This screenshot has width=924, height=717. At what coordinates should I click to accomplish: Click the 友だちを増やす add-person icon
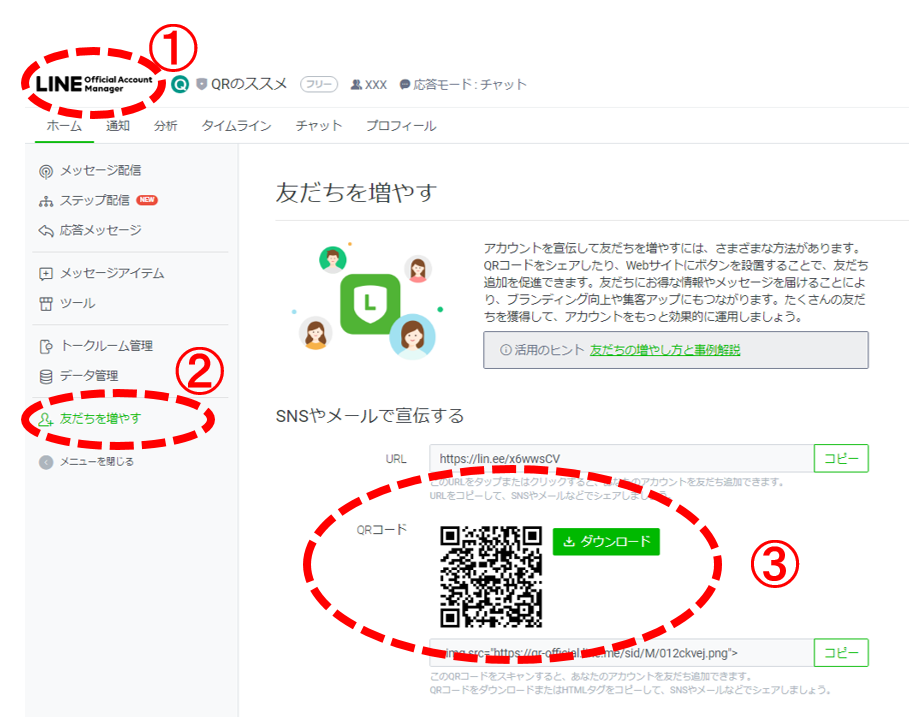[x=46, y=419]
